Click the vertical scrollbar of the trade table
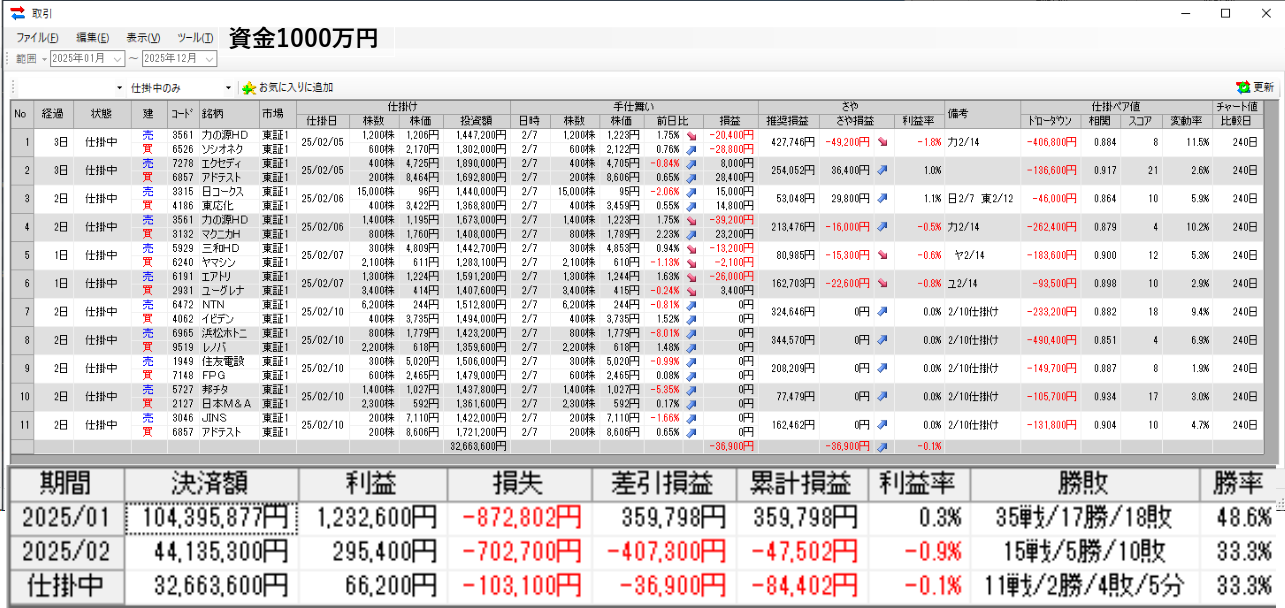 click(1271, 280)
